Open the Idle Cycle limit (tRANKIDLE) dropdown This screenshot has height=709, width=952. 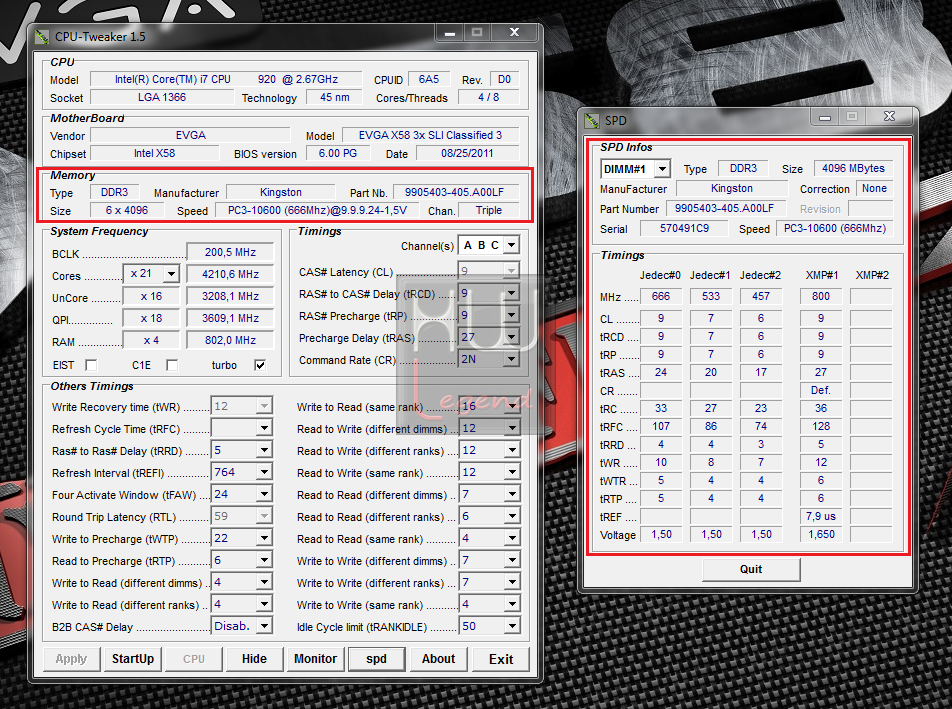[512, 626]
